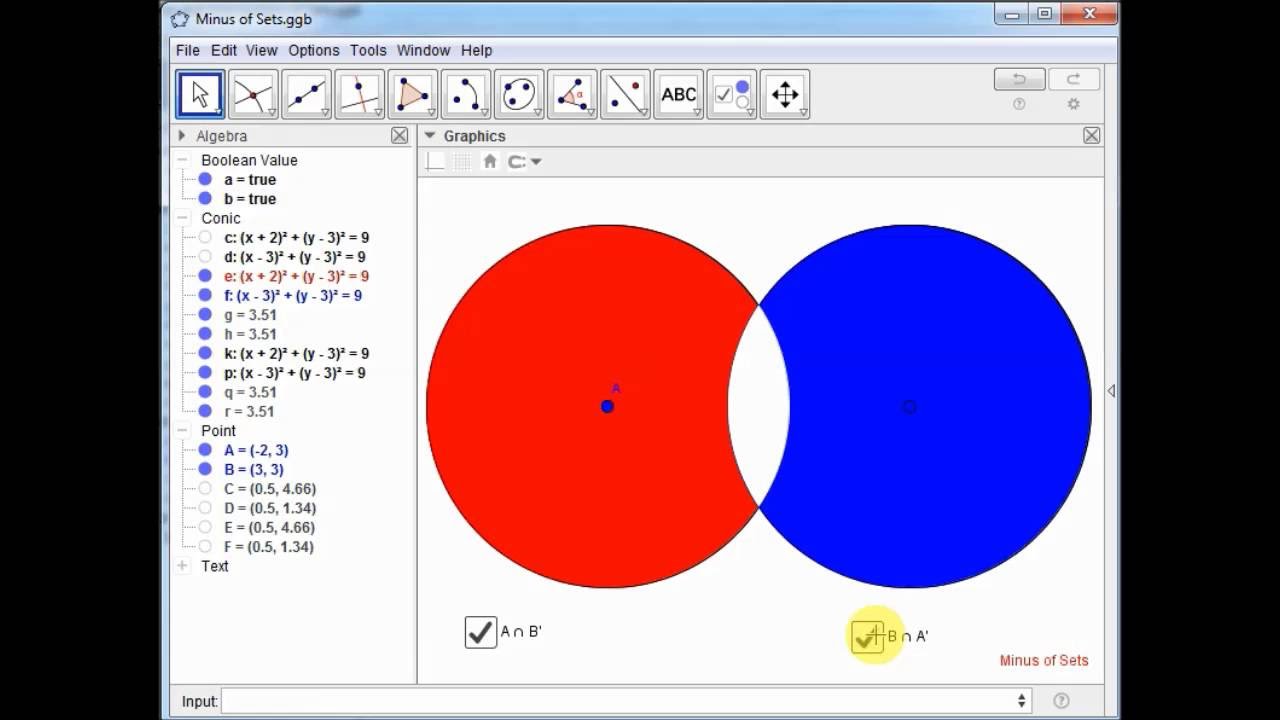This screenshot has width=1280, height=720.
Task: Select the ABC Text tool
Action: point(678,95)
